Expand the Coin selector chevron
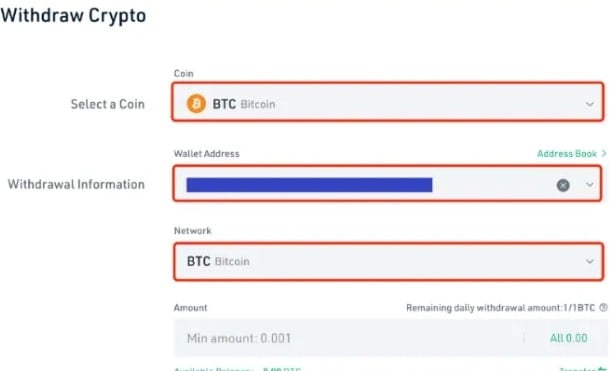This screenshot has height=371, width=610. (590, 104)
